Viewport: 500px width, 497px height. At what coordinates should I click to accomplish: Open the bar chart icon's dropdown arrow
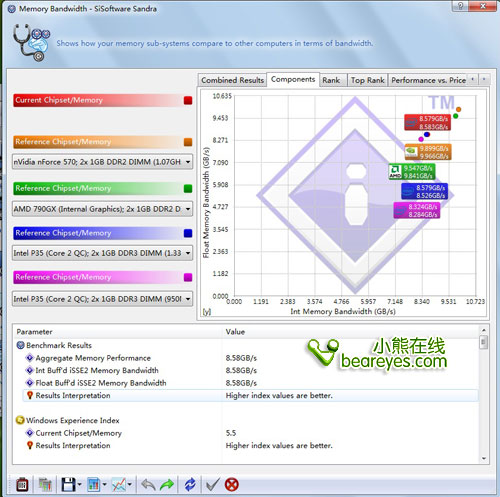pyautogui.click(x=104, y=484)
